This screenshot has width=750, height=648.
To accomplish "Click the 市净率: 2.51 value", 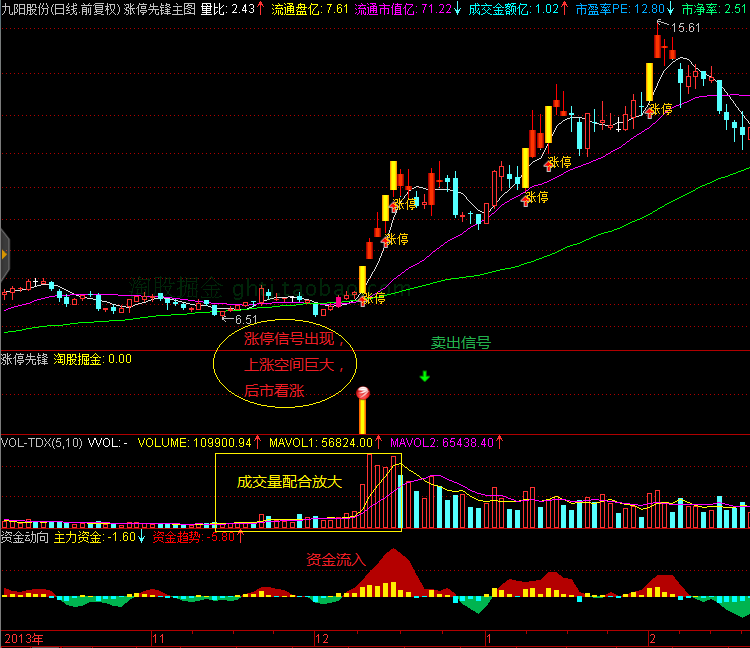I will click(714, 9).
